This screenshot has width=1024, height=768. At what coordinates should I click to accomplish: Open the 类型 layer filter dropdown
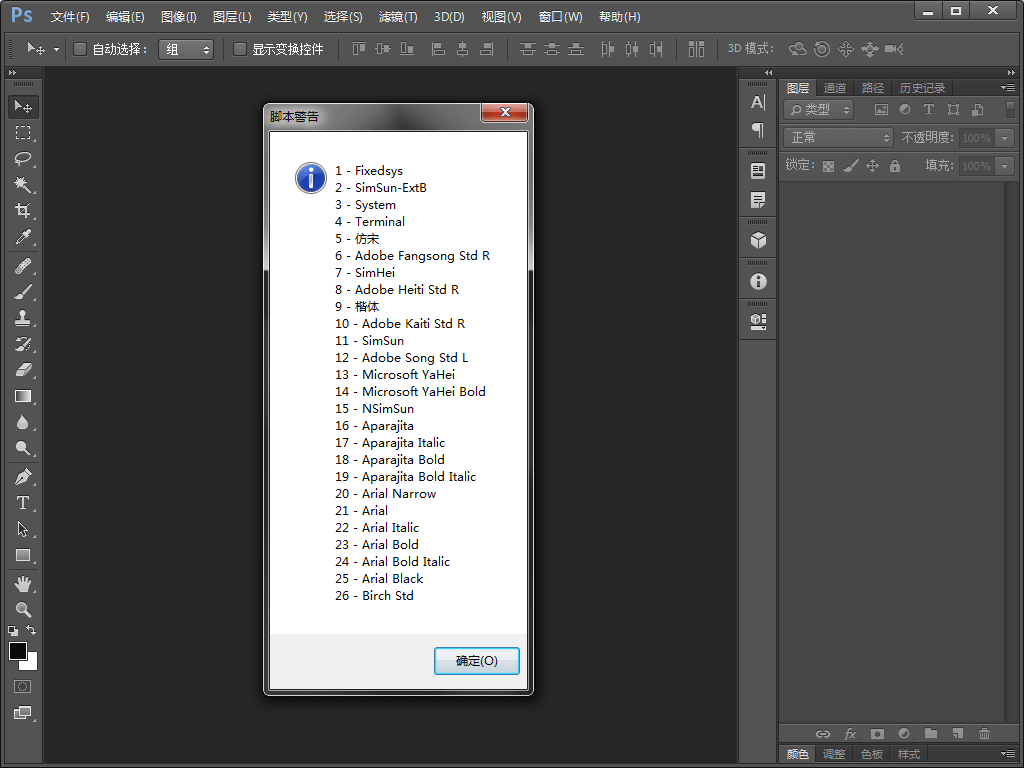click(818, 110)
